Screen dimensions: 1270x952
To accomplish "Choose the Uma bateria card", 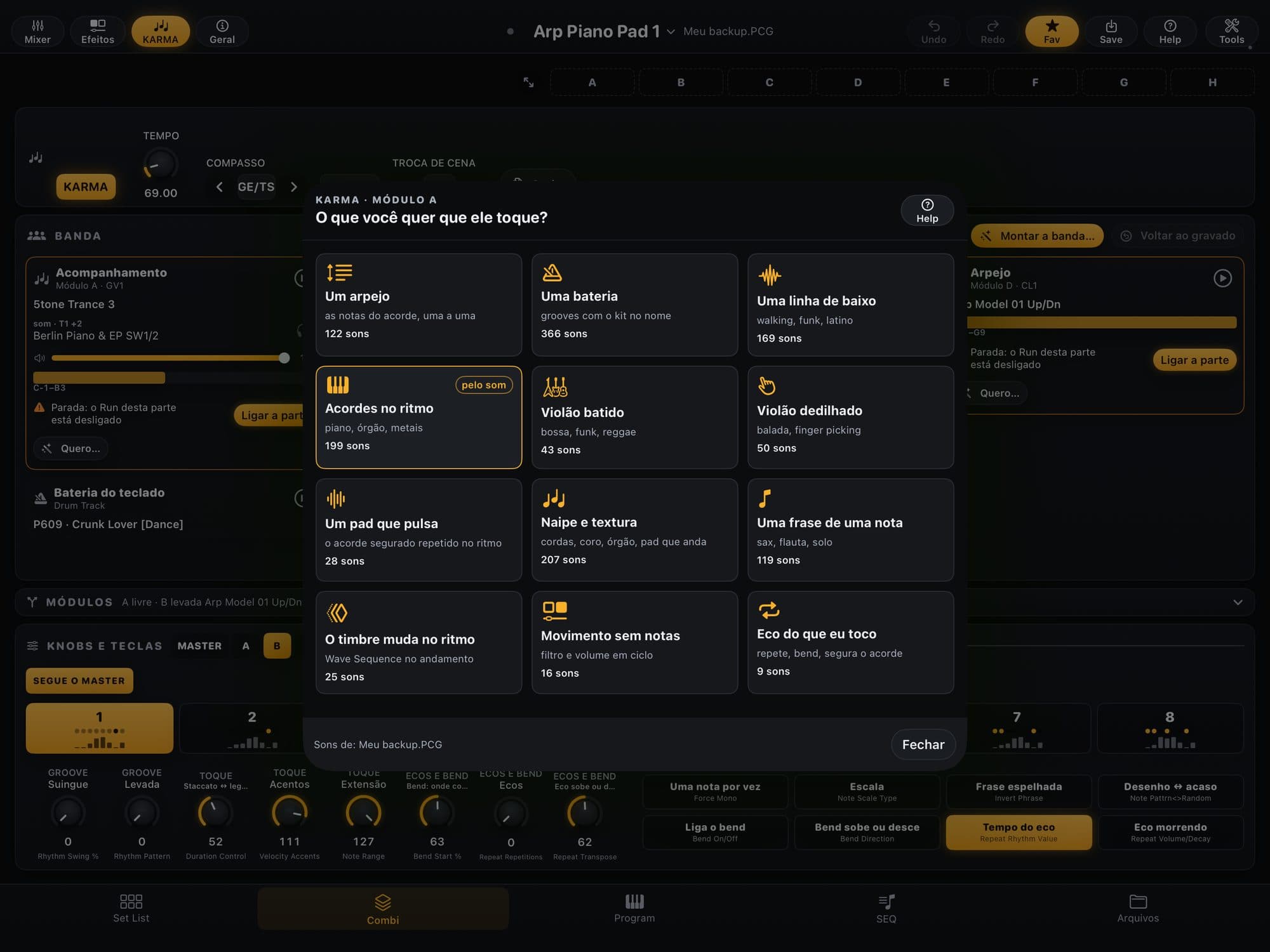I will 635,305.
